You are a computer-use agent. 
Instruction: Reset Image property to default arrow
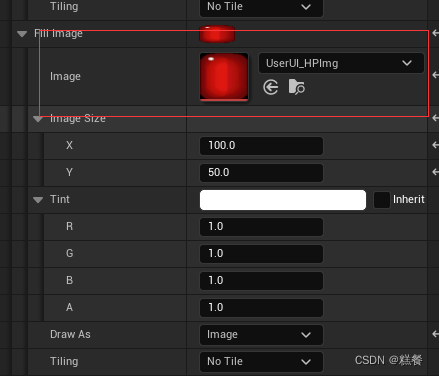435,75
